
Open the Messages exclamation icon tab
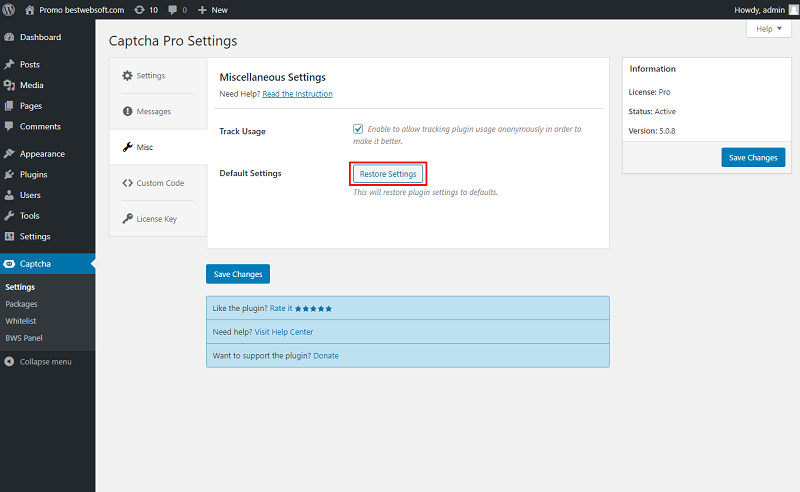127,111
